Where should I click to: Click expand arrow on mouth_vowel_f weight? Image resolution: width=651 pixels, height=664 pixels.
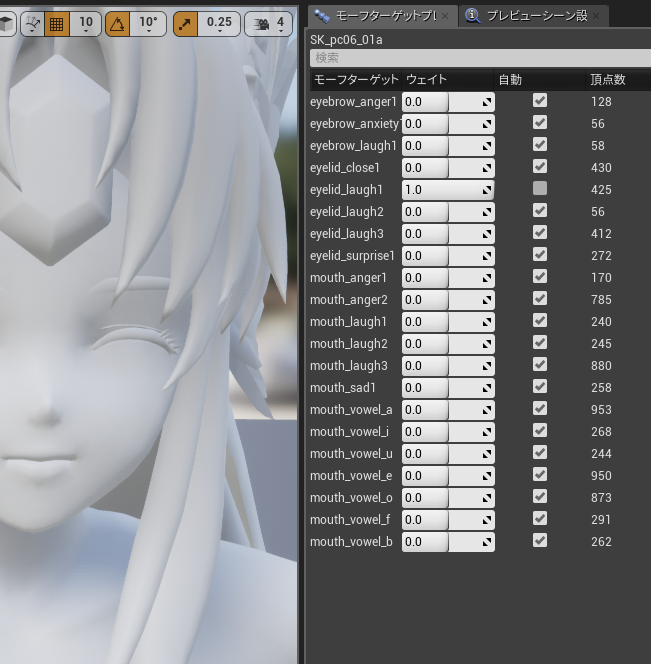pyautogui.click(x=487, y=520)
